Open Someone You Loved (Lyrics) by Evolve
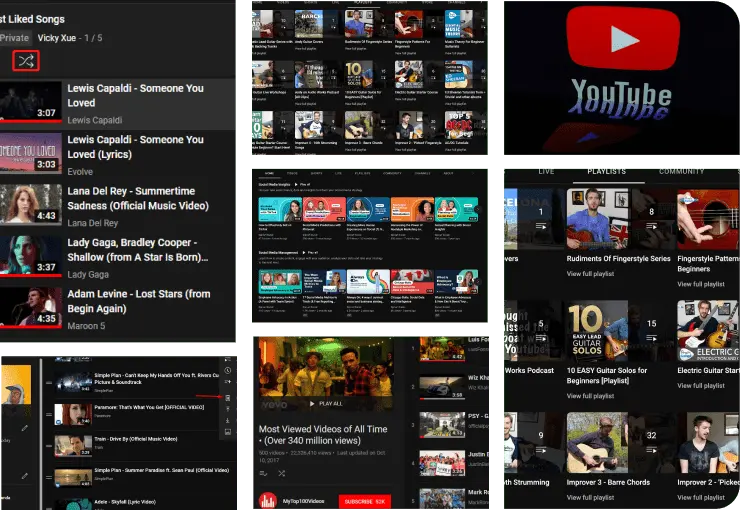Image resolution: width=740 pixels, height=510 pixels. (135, 147)
